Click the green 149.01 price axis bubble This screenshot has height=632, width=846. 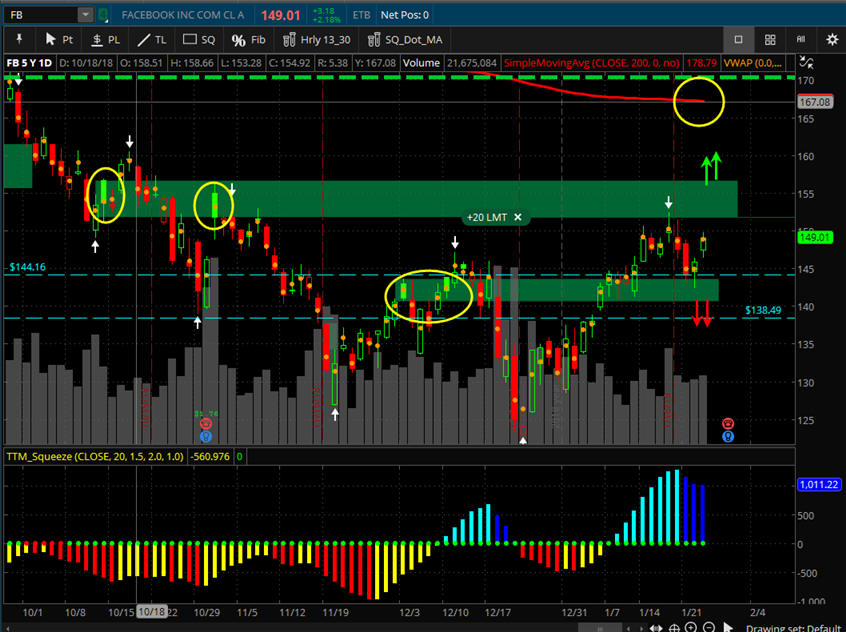[x=815, y=237]
